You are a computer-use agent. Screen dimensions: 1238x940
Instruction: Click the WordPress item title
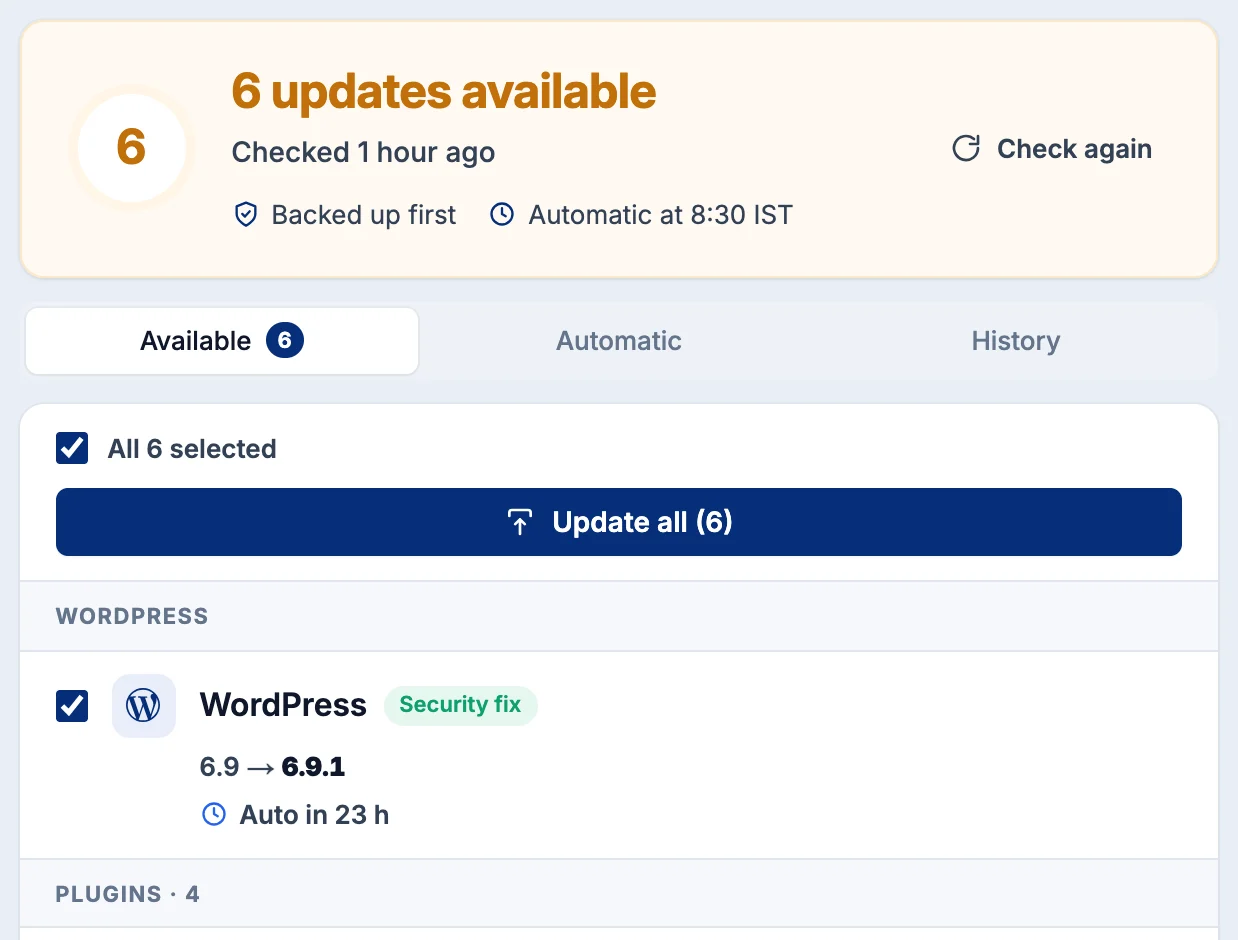point(283,705)
